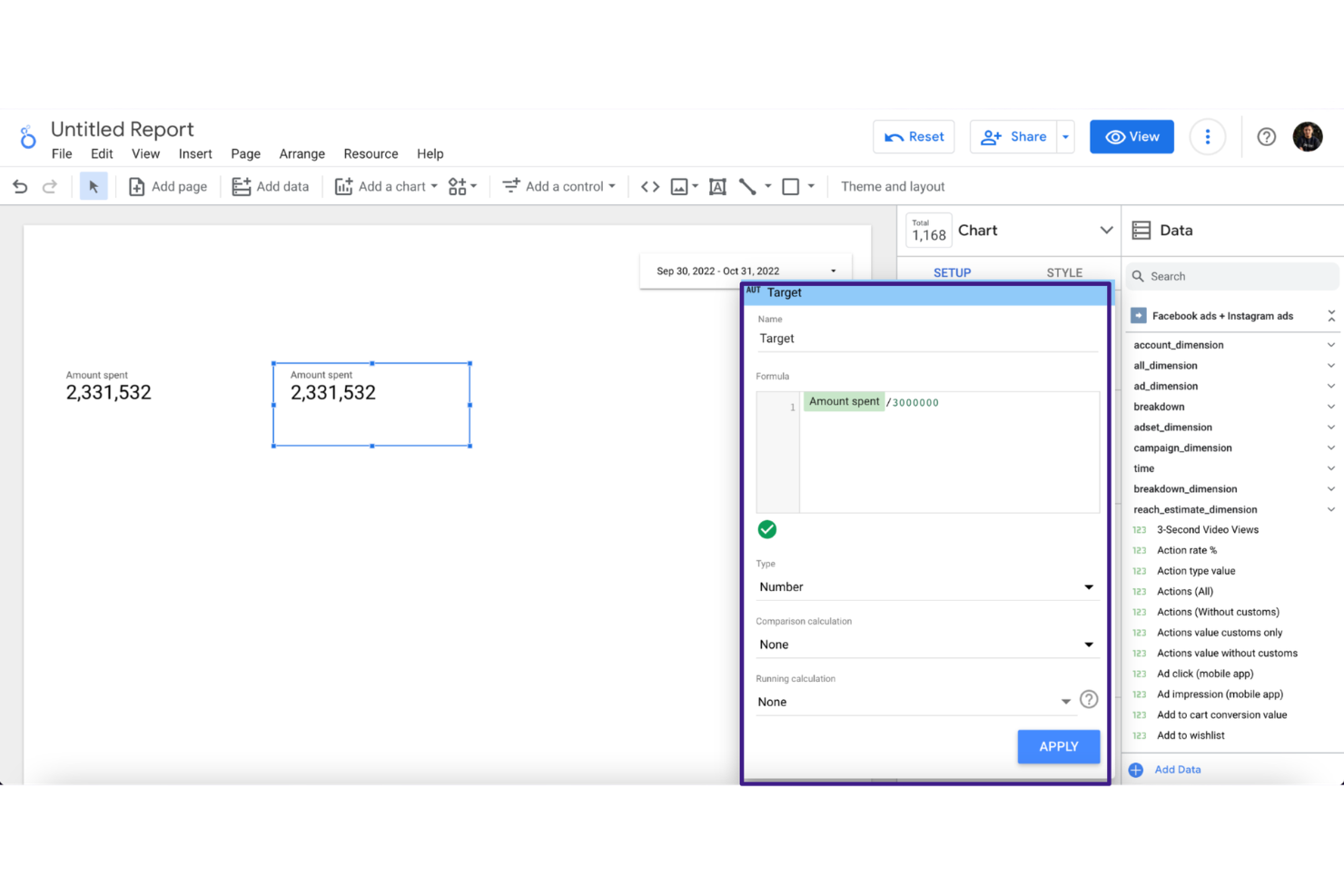Click the embed code icon
The width and height of the screenshot is (1344, 896).
650,186
